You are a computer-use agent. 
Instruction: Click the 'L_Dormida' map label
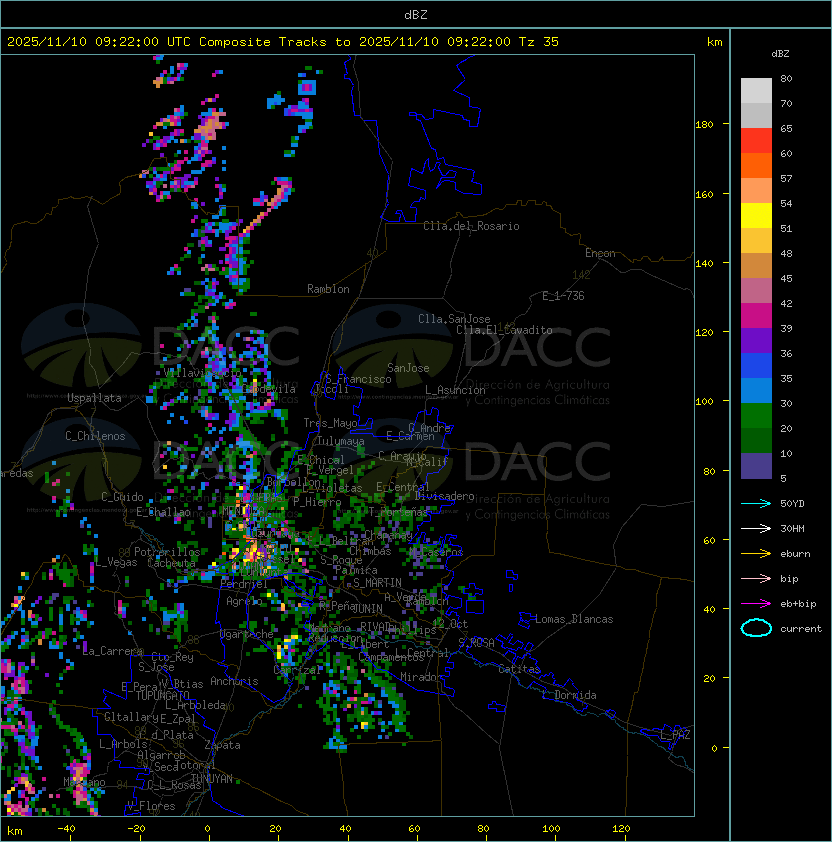(569, 695)
